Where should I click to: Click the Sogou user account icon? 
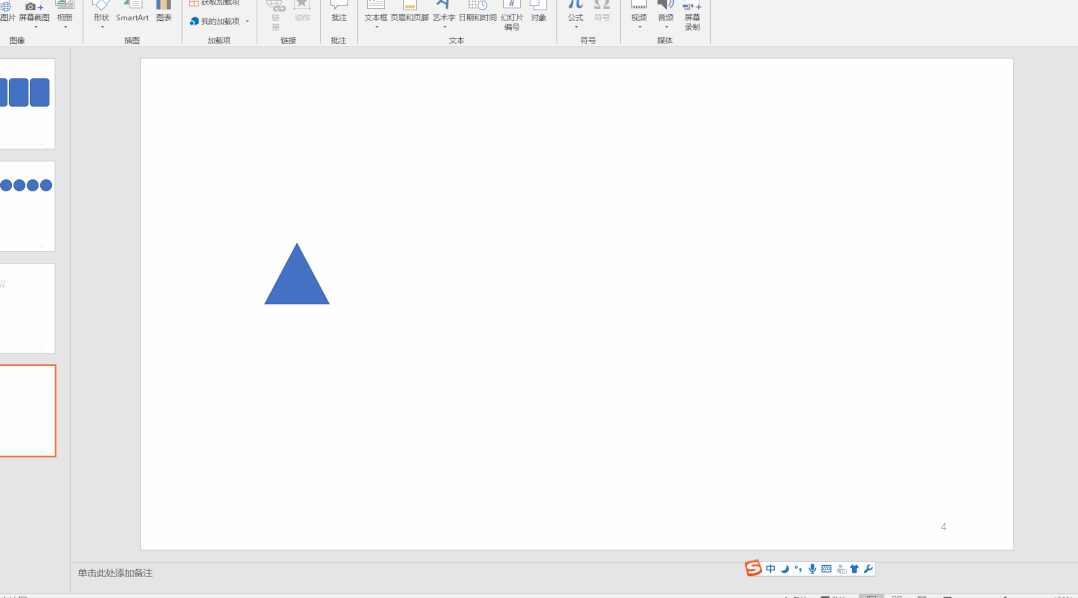[841, 569]
